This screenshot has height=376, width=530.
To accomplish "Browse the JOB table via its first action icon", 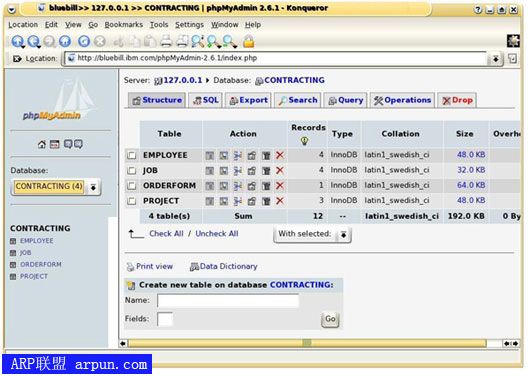I will (210, 170).
